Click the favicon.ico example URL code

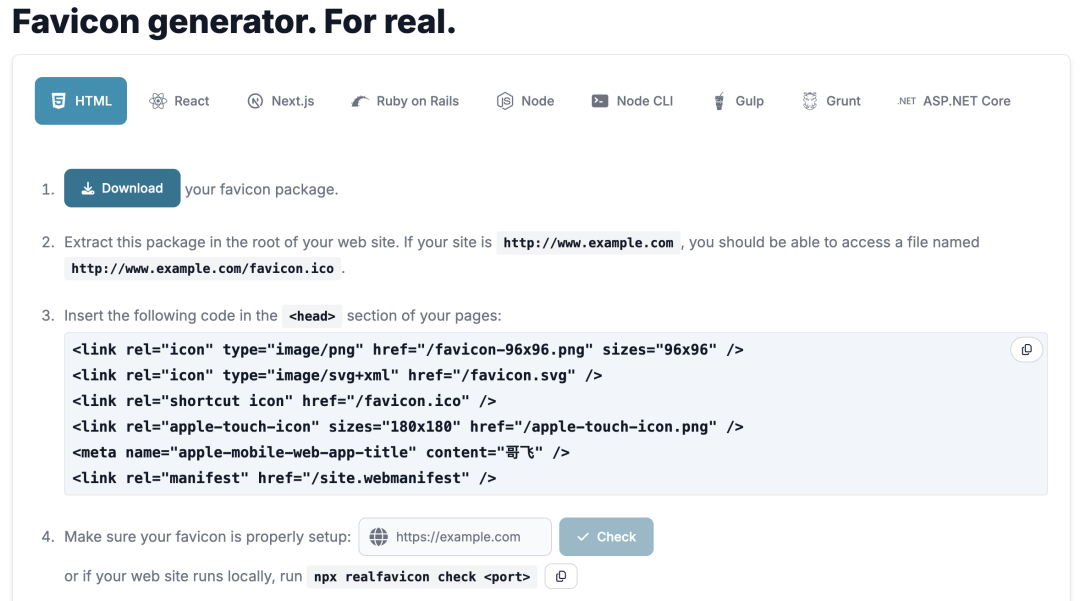[x=202, y=268]
